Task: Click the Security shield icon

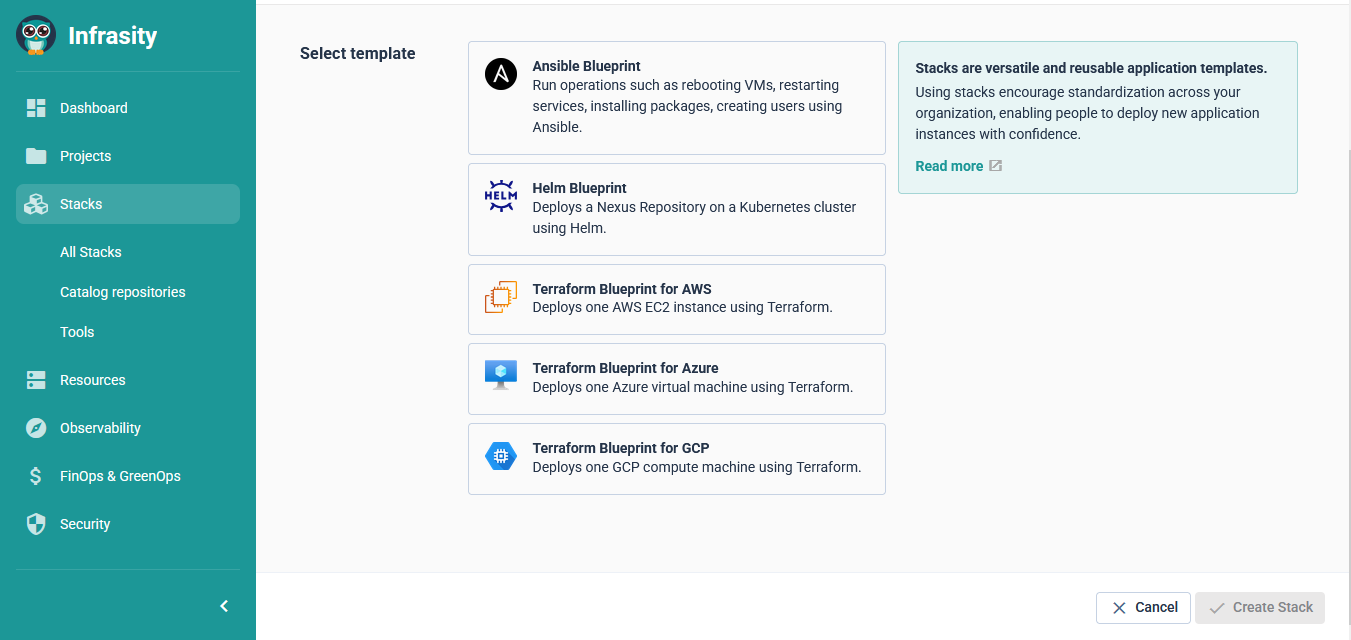Action: click(36, 524)
